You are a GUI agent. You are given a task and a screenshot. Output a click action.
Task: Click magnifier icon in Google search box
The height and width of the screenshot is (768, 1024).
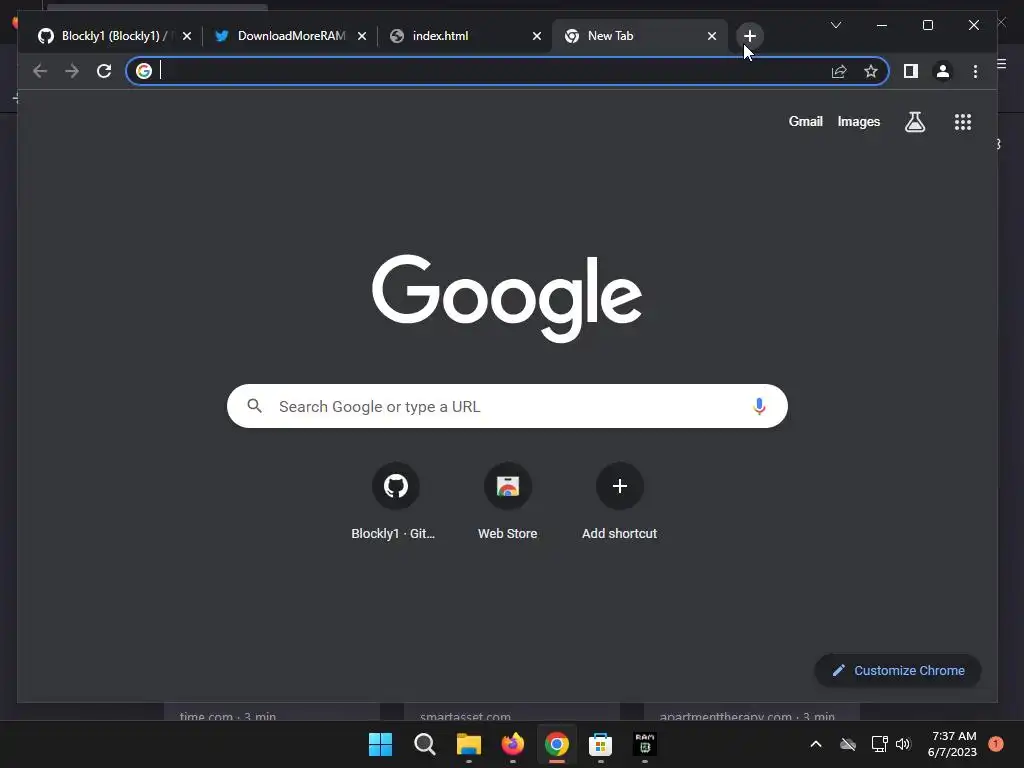click(x=255, y=406)
